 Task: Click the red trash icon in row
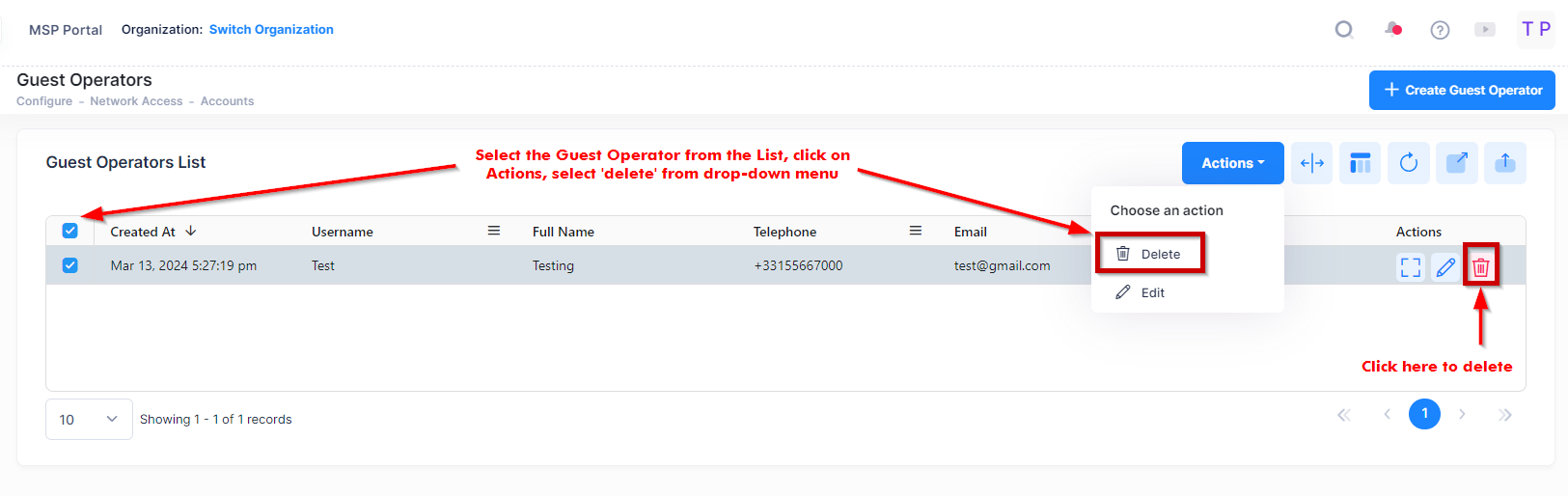[1480, 267]
